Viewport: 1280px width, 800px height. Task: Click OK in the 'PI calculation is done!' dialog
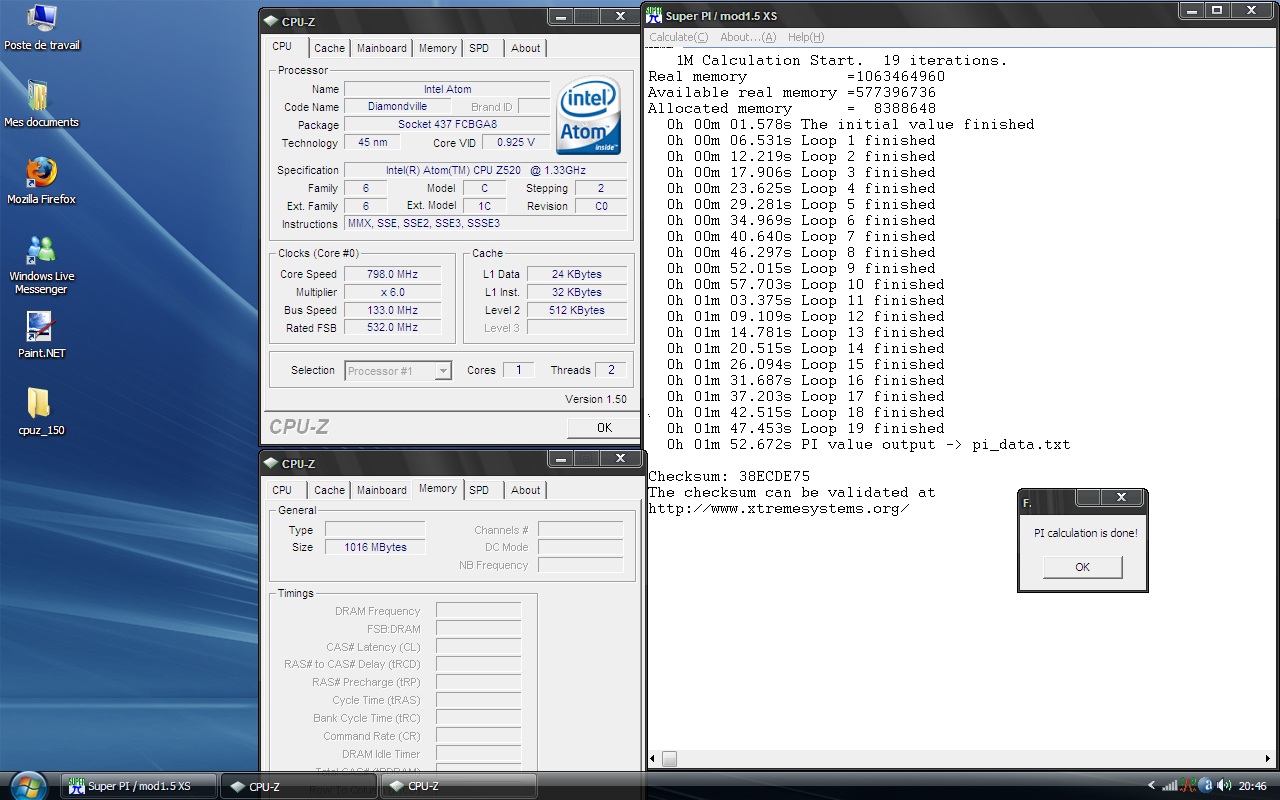pyautogui.click(x=1082, y=567)
